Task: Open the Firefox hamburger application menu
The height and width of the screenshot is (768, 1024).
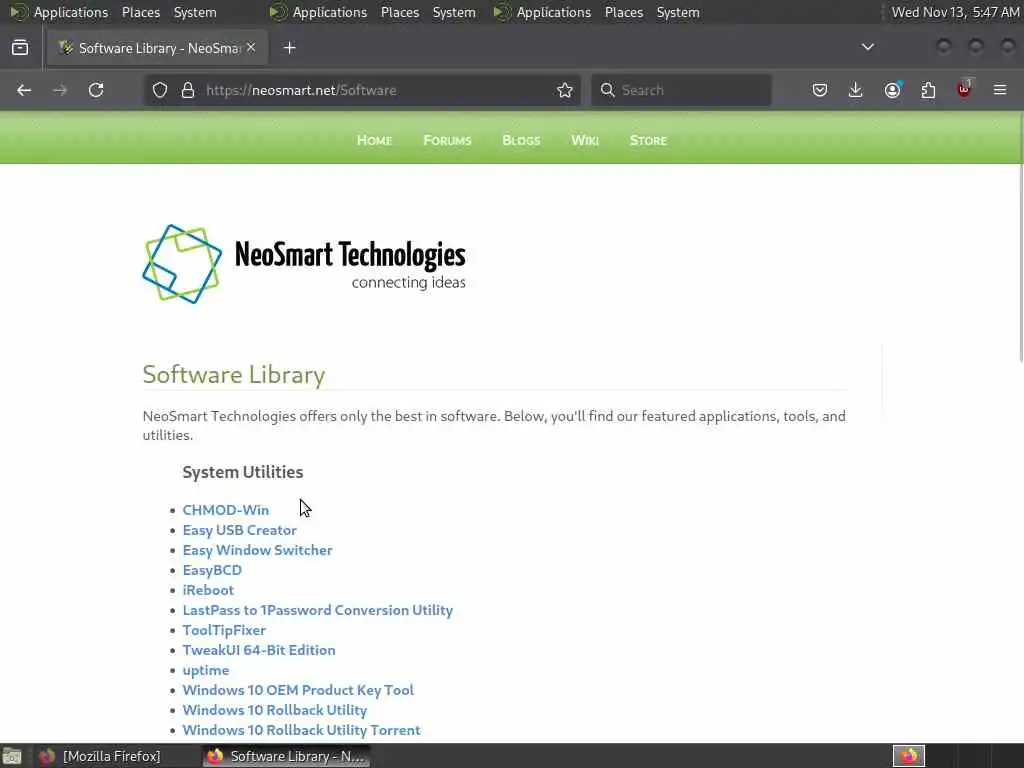Action: coord(1000,90)
